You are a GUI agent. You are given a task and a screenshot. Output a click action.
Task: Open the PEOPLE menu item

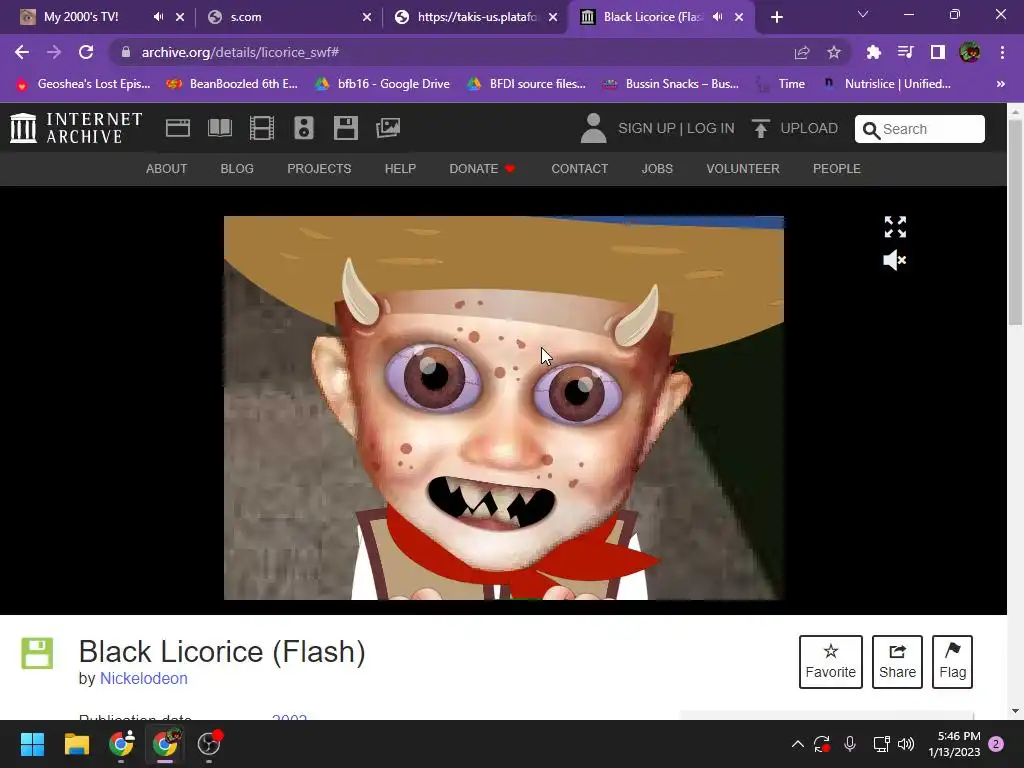point(837,168)
